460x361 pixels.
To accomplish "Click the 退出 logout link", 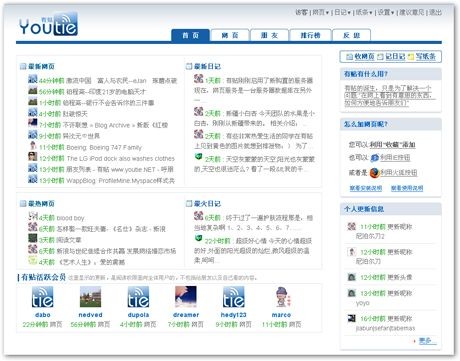I will [435, 13].
